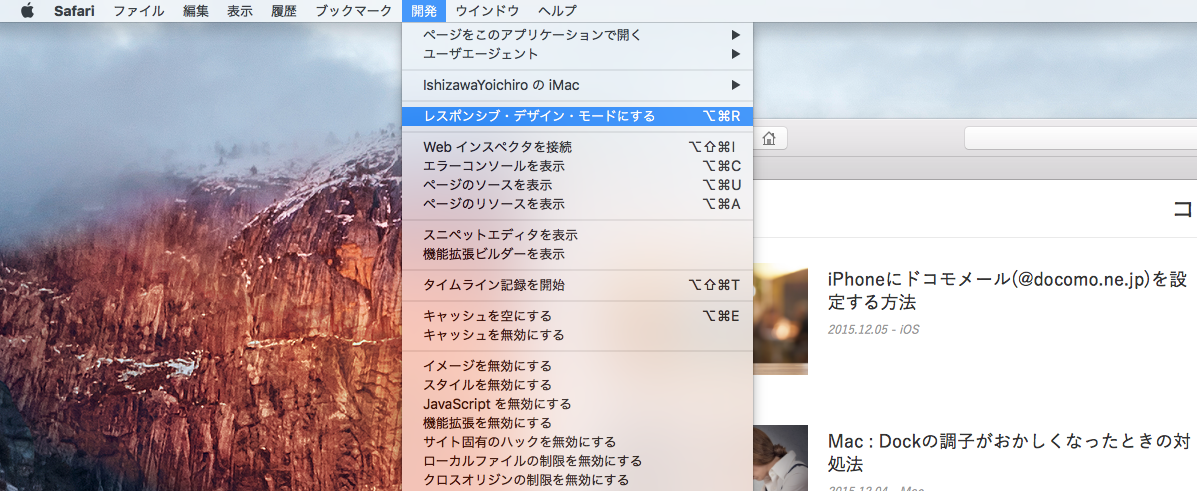
Task: Click the docomo mail article thumbnail
Action: pyautogui.click(x=780, y=319)
